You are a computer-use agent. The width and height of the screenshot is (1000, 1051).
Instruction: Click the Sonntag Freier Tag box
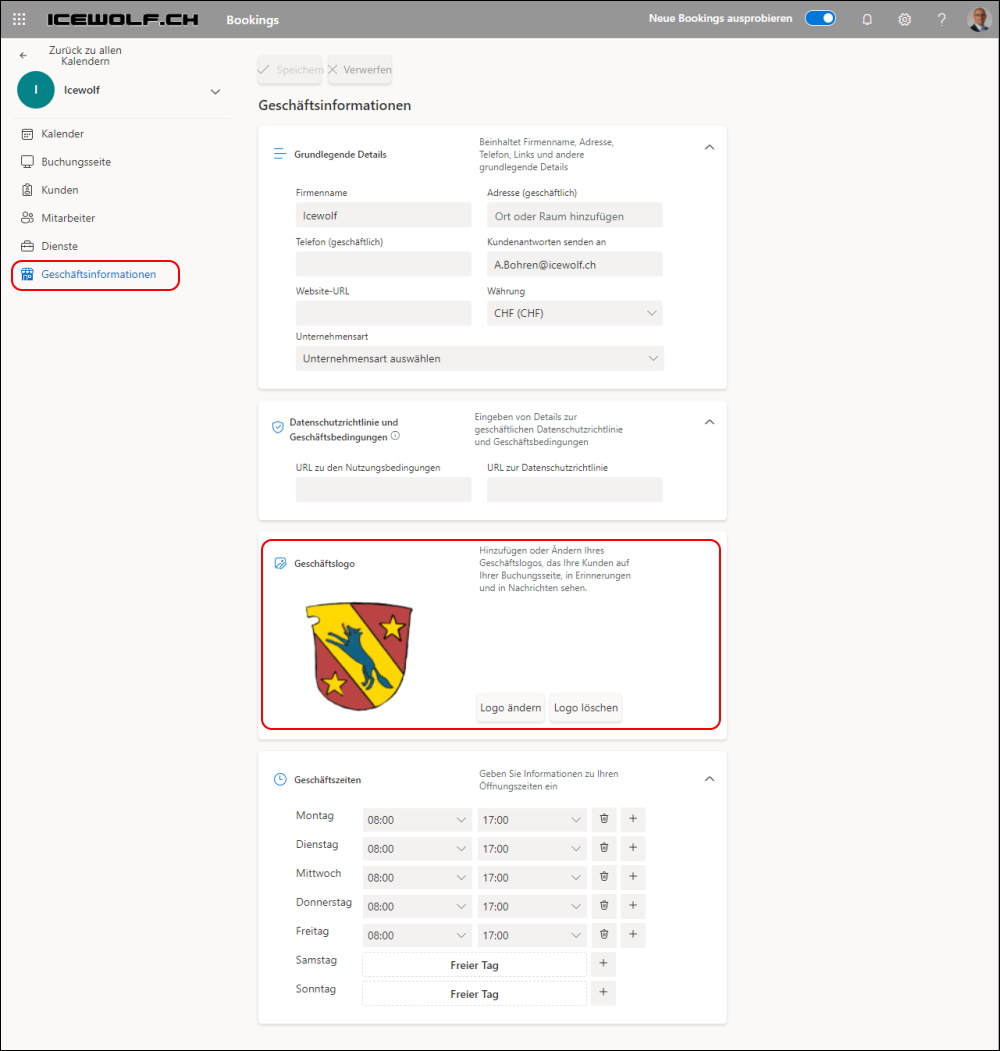[475, 994]
